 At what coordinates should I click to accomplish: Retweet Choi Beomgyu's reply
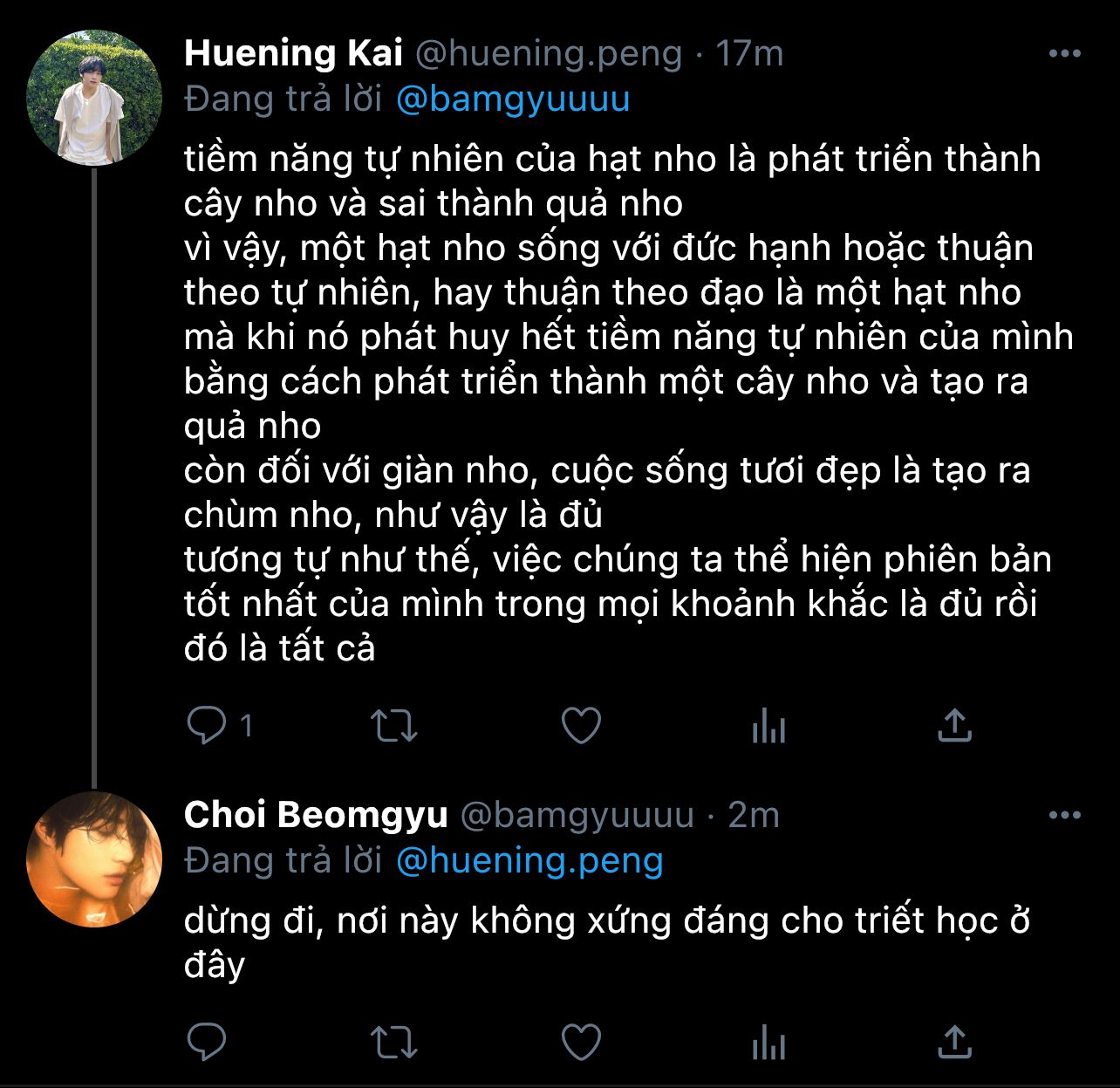(394, 1042)
